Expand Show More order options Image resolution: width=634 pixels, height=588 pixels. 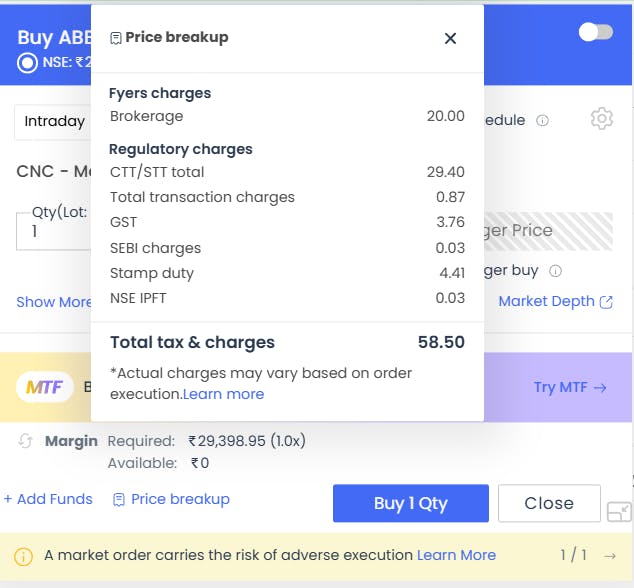[x=54, y=302]
